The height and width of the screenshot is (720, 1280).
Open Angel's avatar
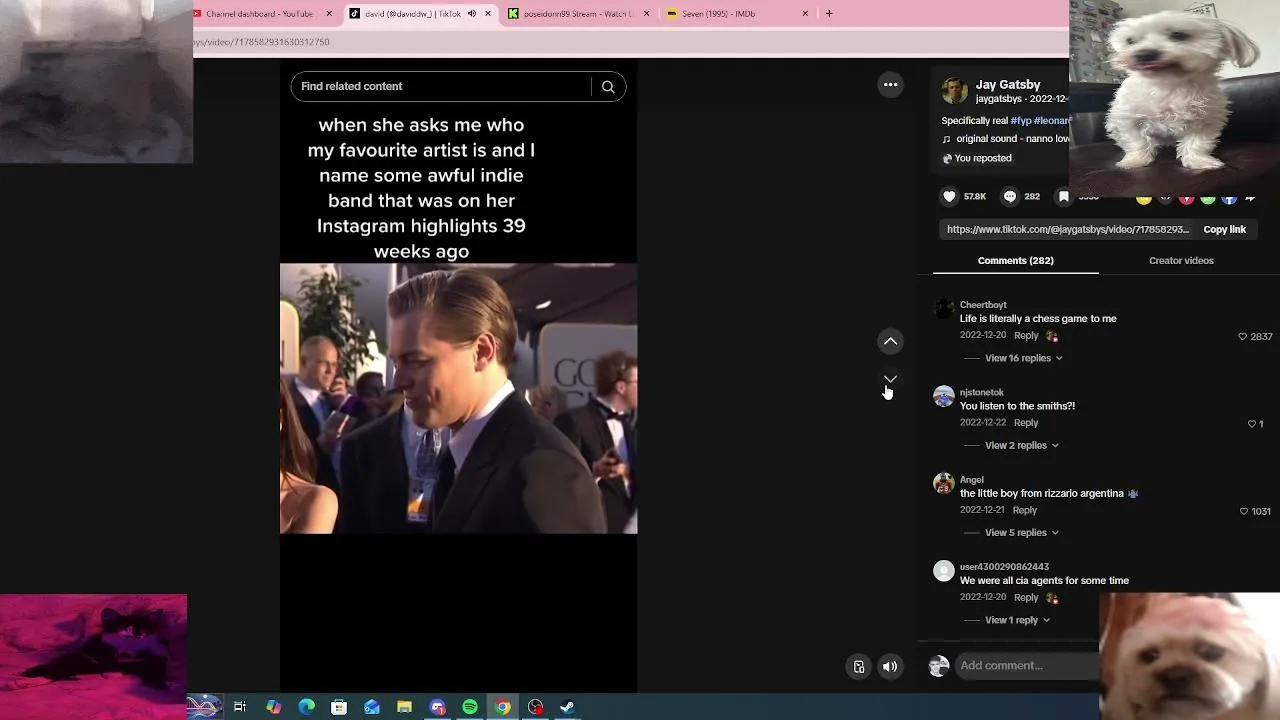coord(944,484)
